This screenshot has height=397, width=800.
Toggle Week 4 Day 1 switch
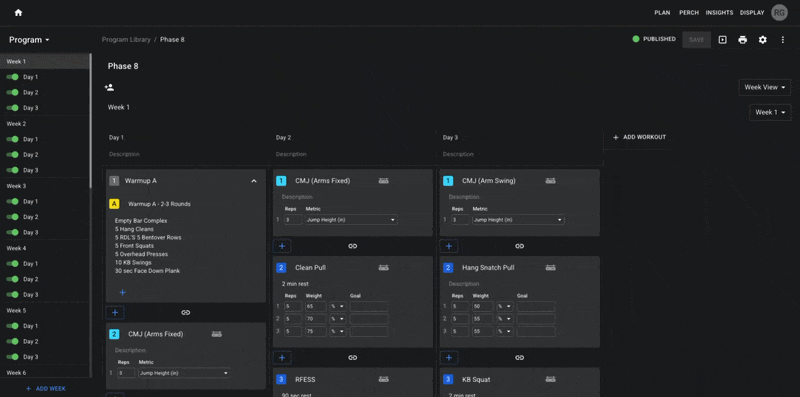(x=13, y=264)
